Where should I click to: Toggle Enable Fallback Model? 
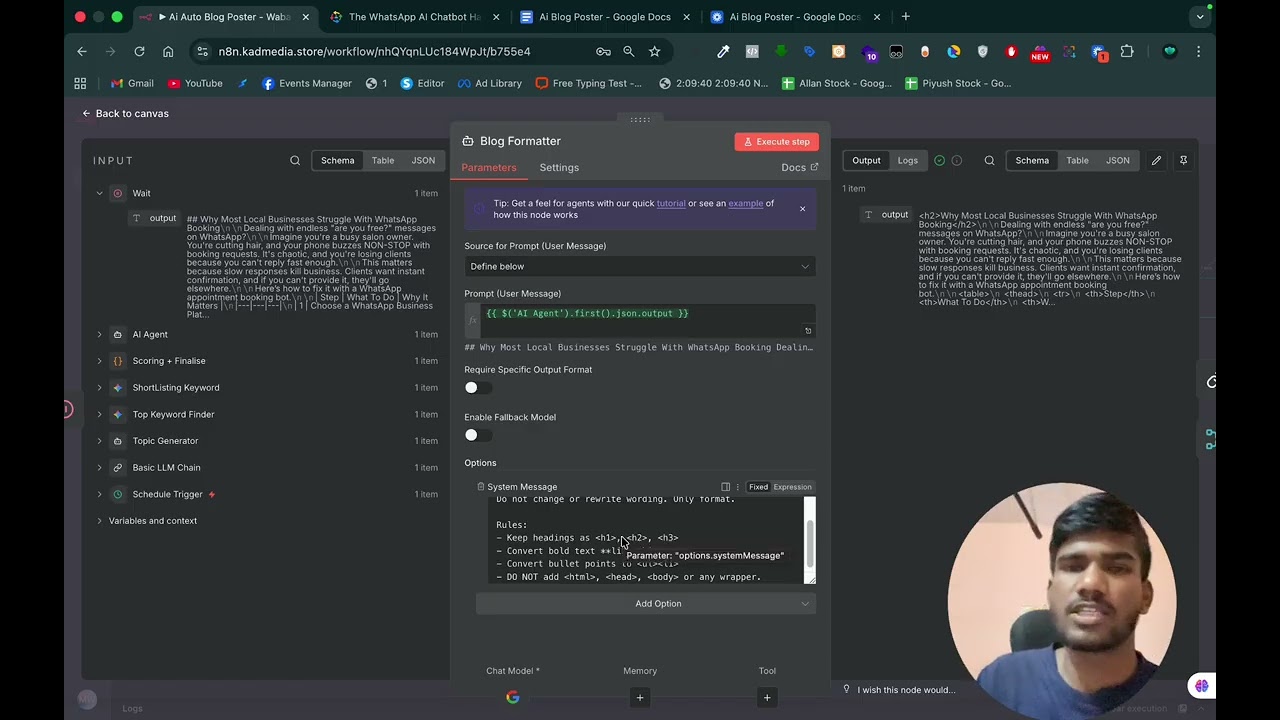tap(477, 435)
